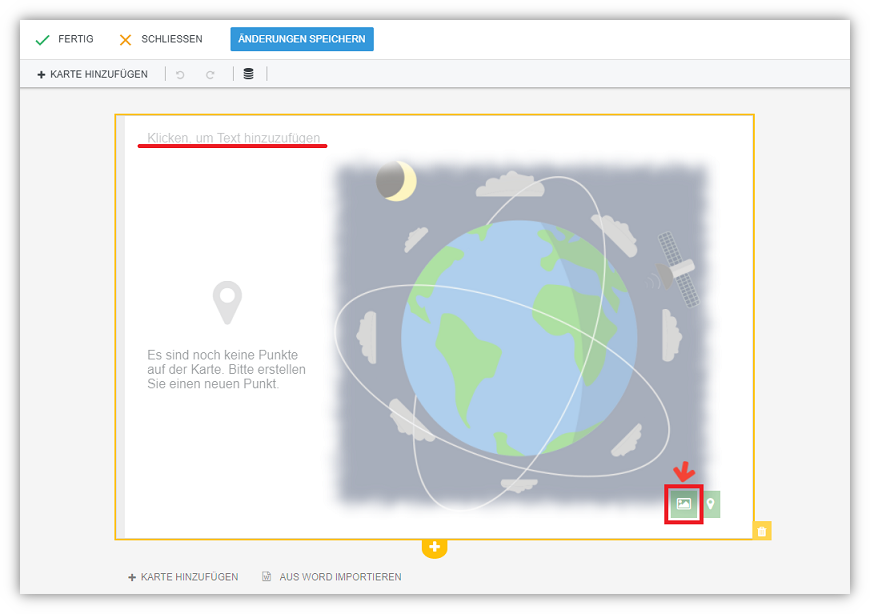The image size is (870, 614).
Task: Undo the last action with the undo arrow
Action: tap(180, 74)
